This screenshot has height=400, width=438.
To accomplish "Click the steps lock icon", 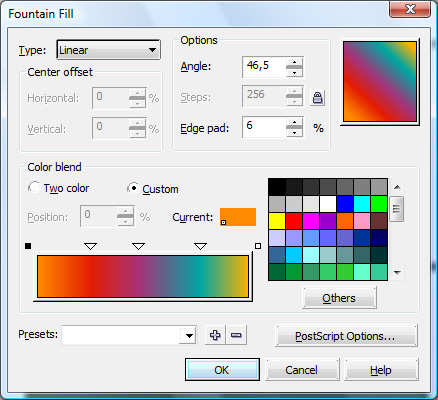I will pos(317,98).
